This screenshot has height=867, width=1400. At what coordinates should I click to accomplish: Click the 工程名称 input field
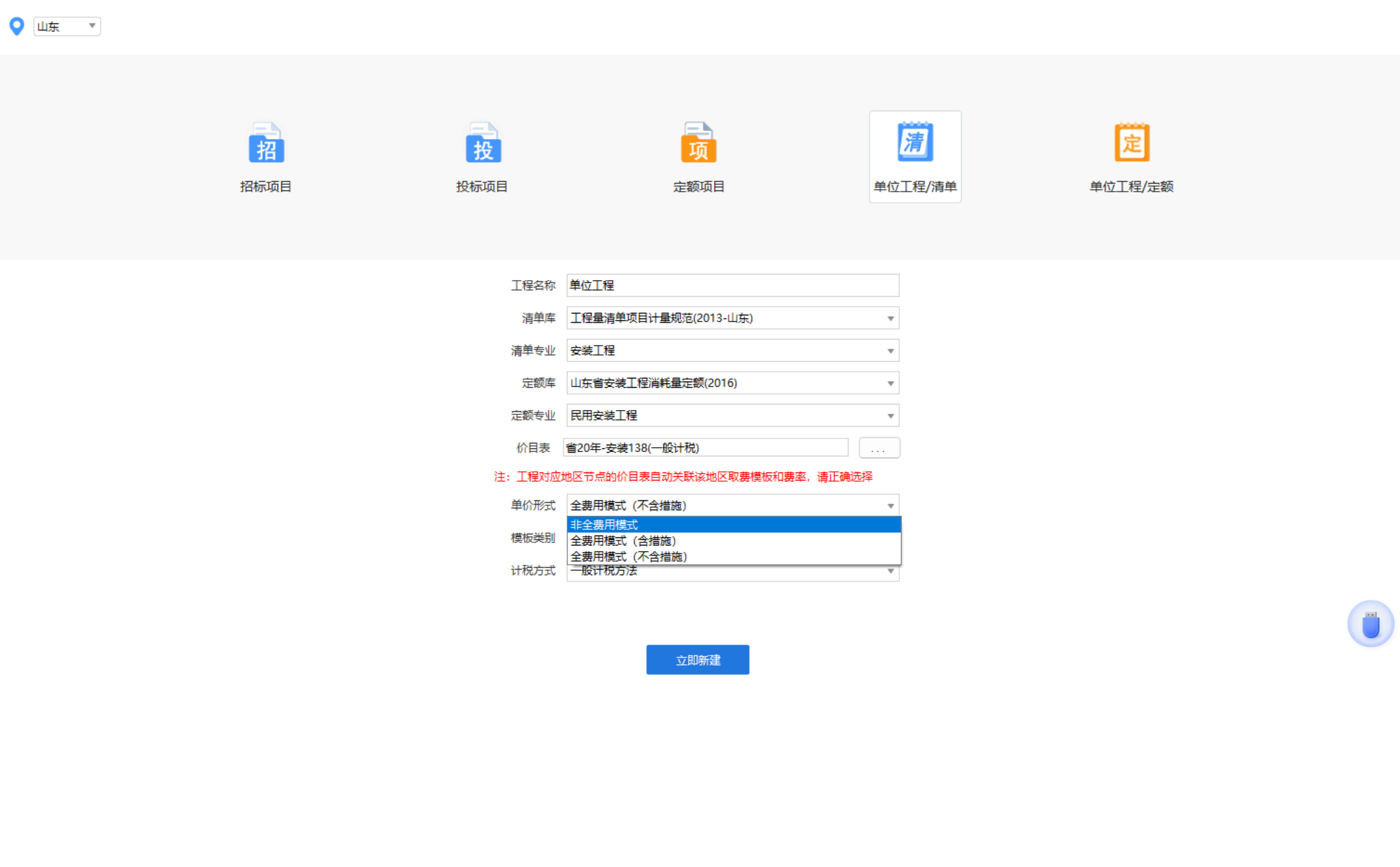tap(732, 285)
